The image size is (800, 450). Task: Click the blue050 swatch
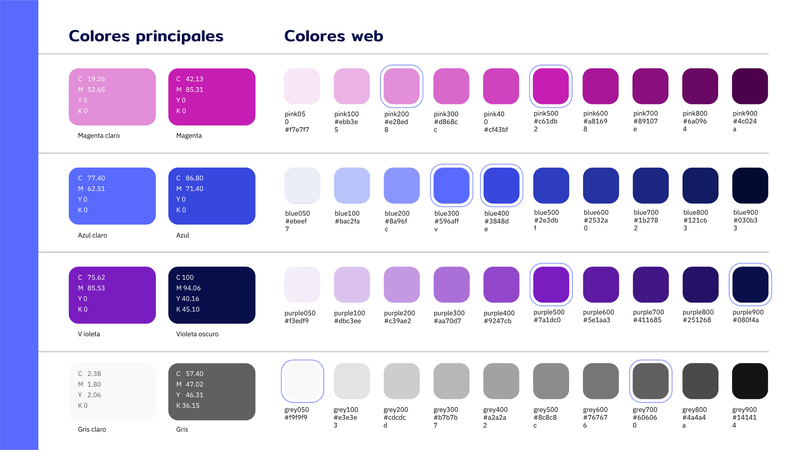(x=302, y=185)
